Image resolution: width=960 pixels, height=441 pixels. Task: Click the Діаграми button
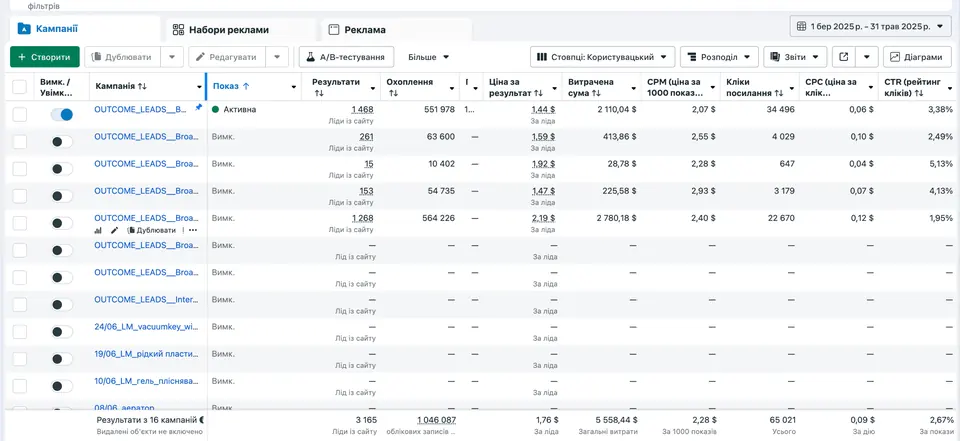(x=917, y=57)
